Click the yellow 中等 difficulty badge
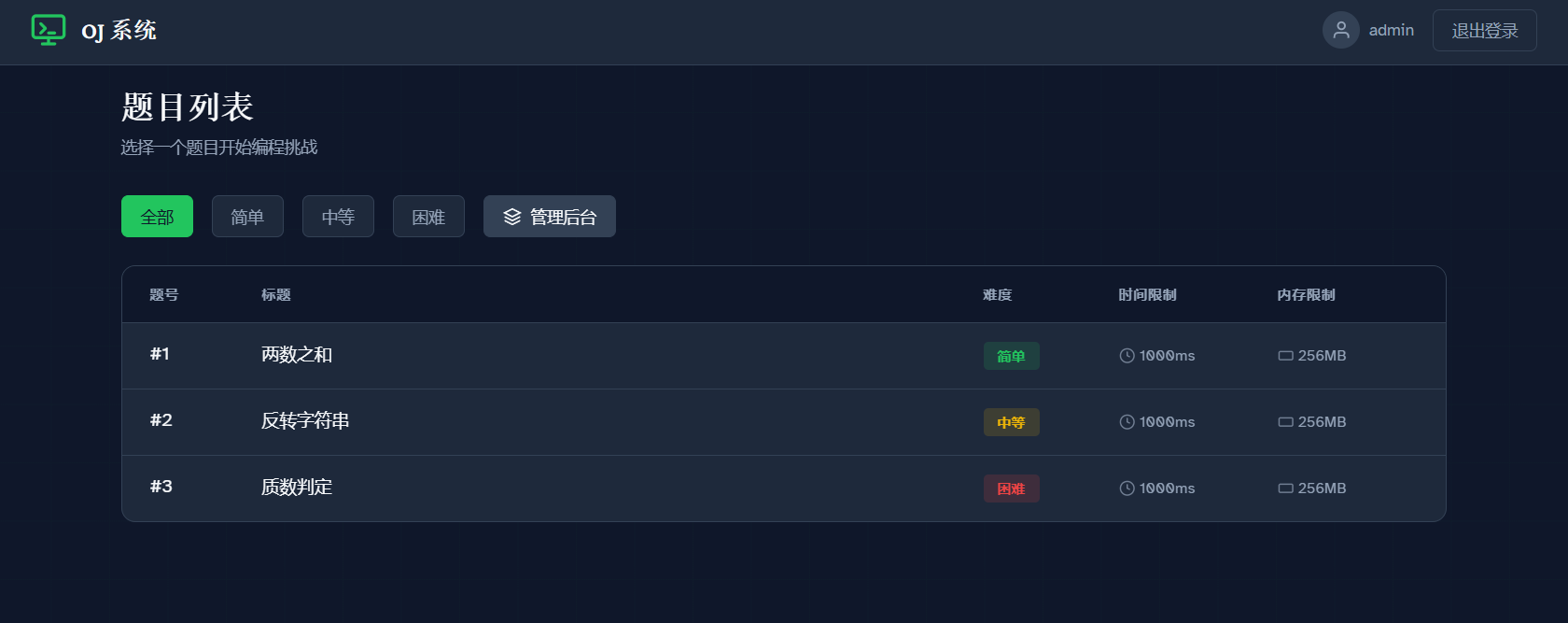The height and width of the screenshot is (623, 1568). pos(1011,422)
